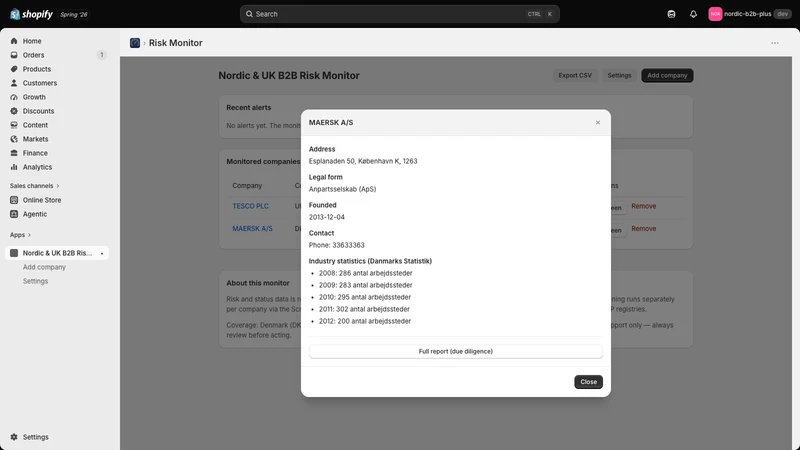Viewport: 800px width, 450px height.
Task: Open Finance in the sidebar
Action: pos(35,153)
